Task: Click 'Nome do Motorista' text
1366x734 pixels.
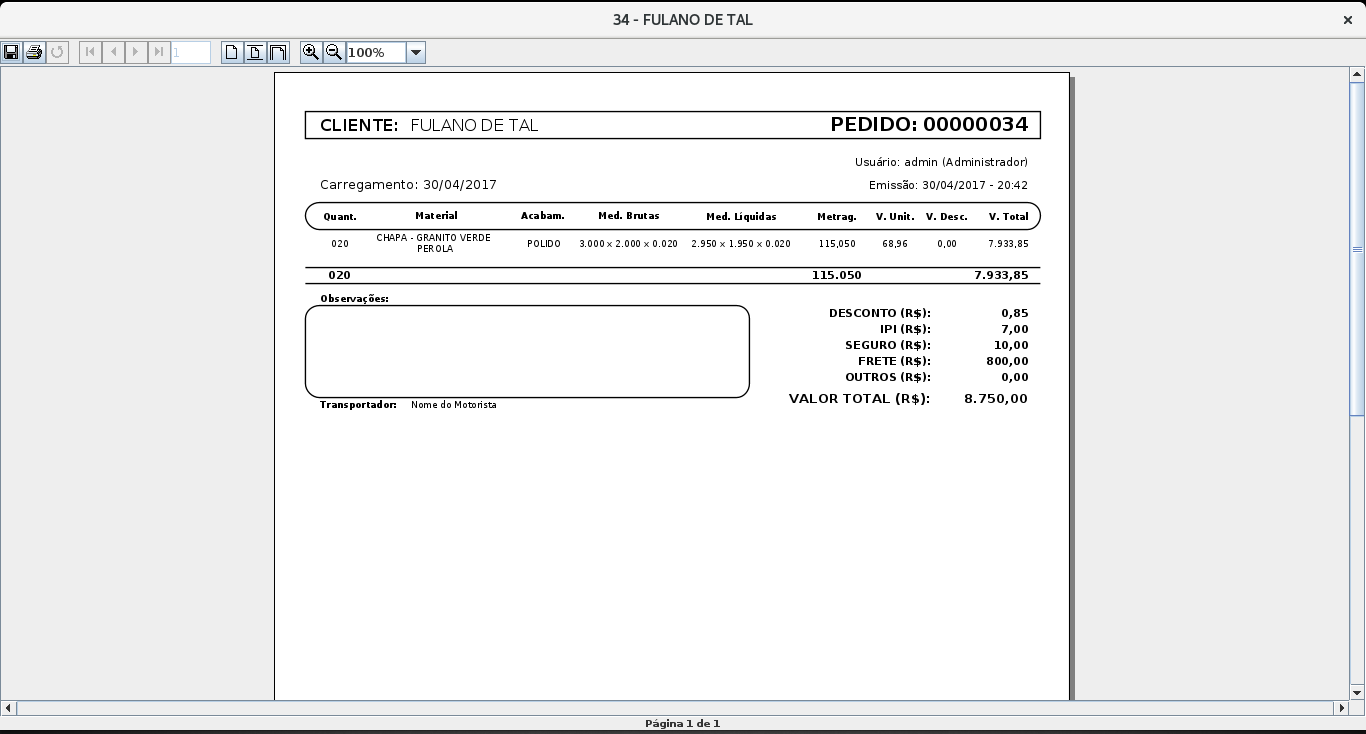Action: pos(454,405)
